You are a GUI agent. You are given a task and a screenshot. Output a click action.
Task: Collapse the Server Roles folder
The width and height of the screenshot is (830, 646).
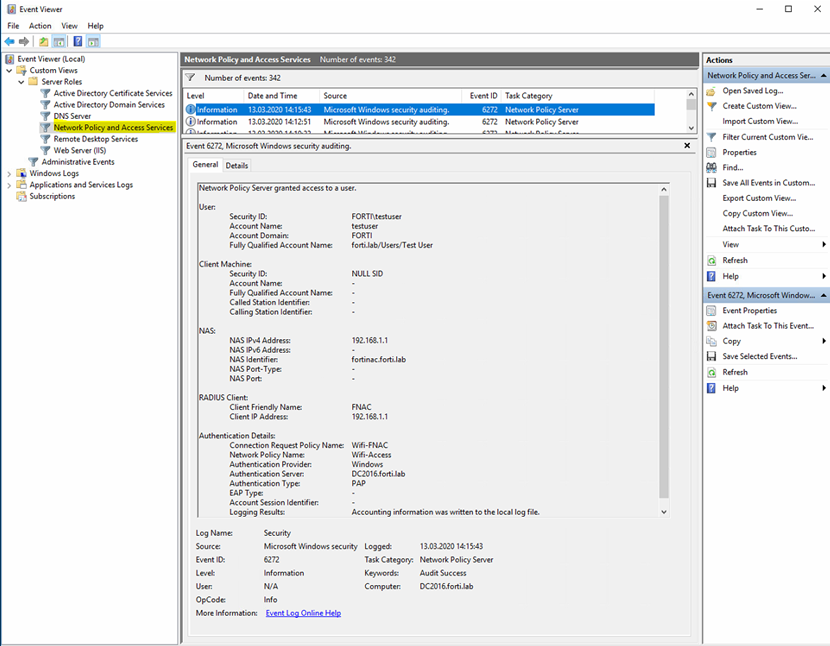click(x=21, y=82)
